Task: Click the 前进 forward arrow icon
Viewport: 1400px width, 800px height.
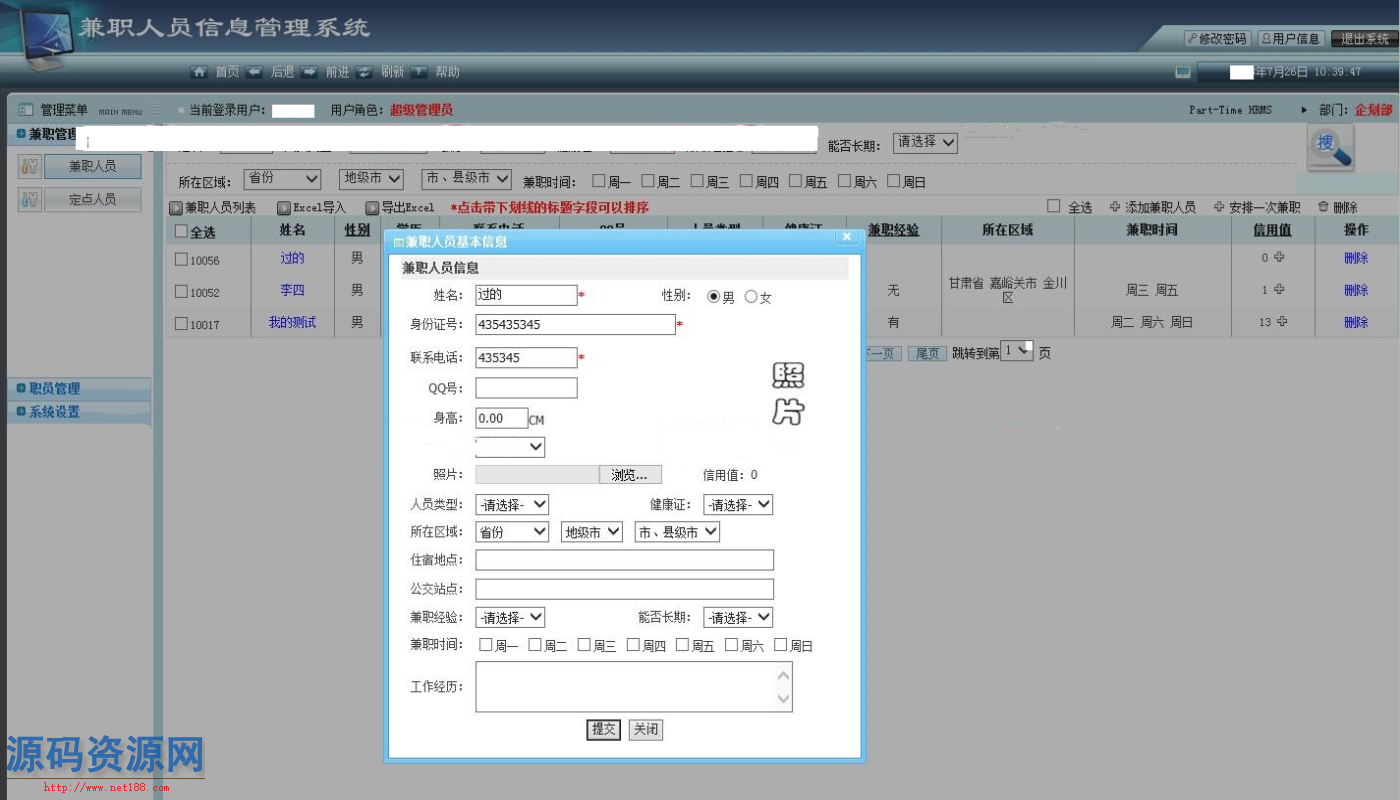Action: pyautogui.click(x=309, y=72)
